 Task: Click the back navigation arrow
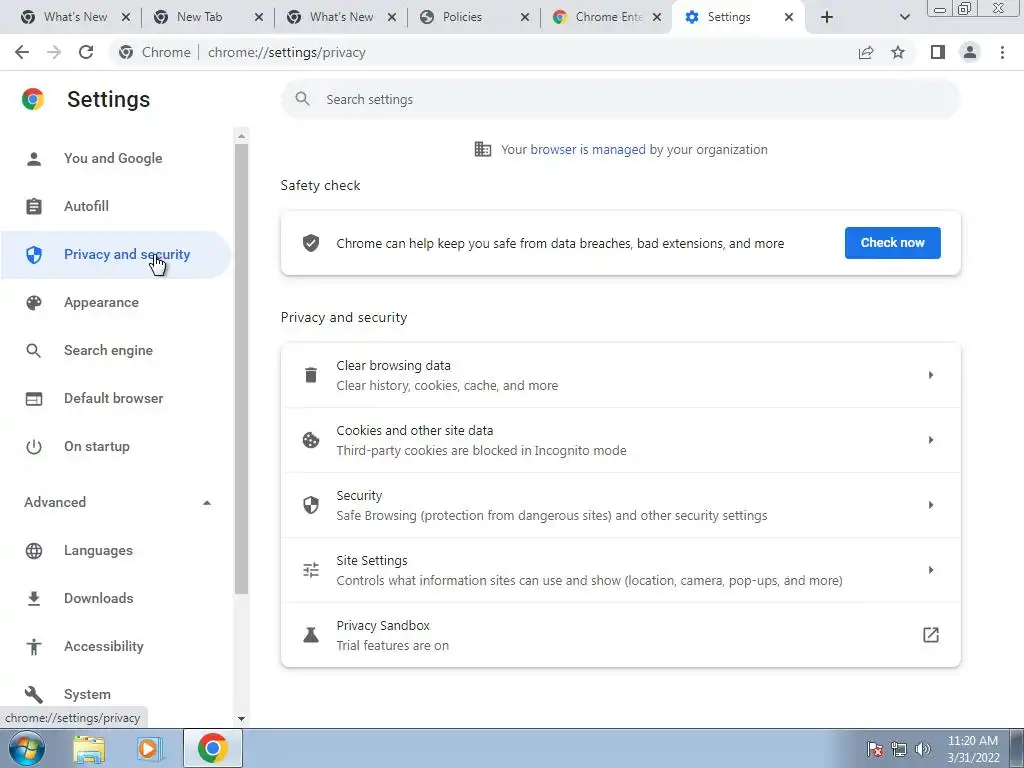[x=22, y=52]
